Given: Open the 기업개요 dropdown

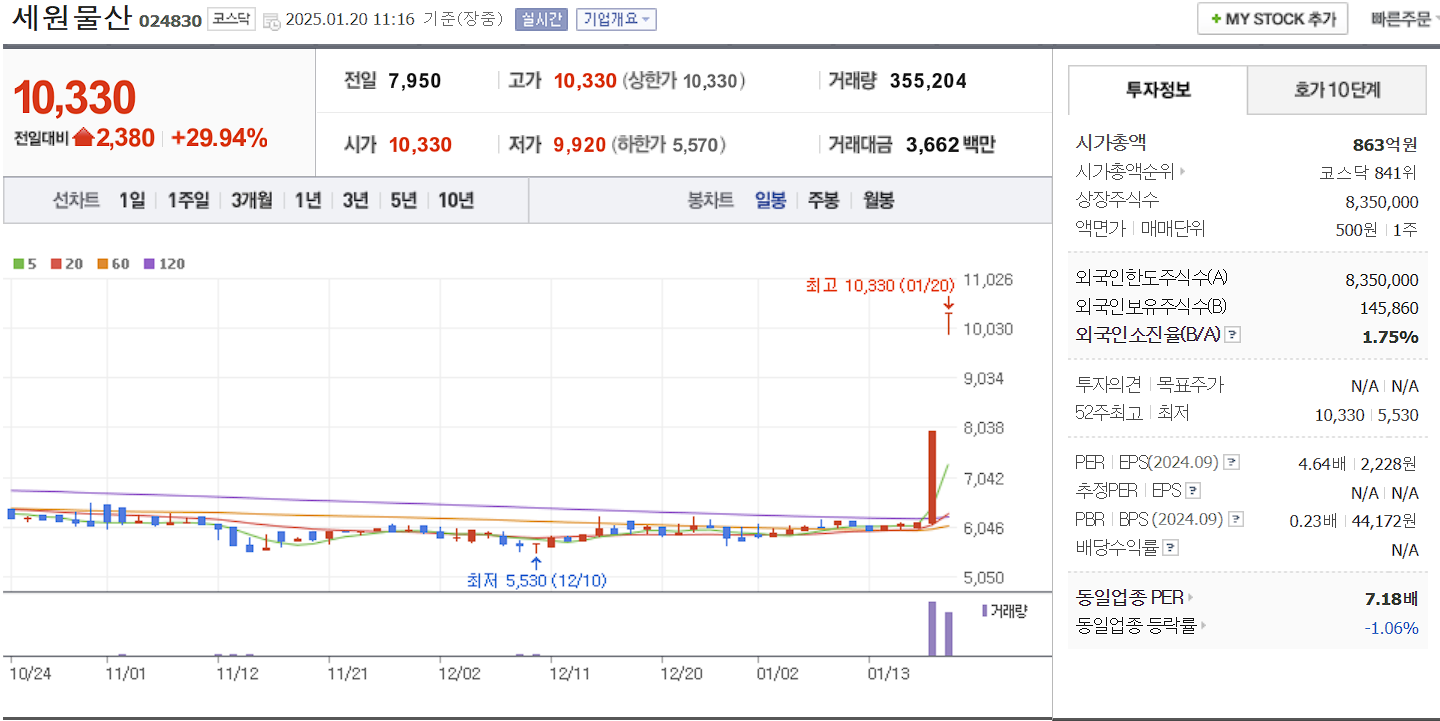Looking at the screenshot, I should pos(617,19).
